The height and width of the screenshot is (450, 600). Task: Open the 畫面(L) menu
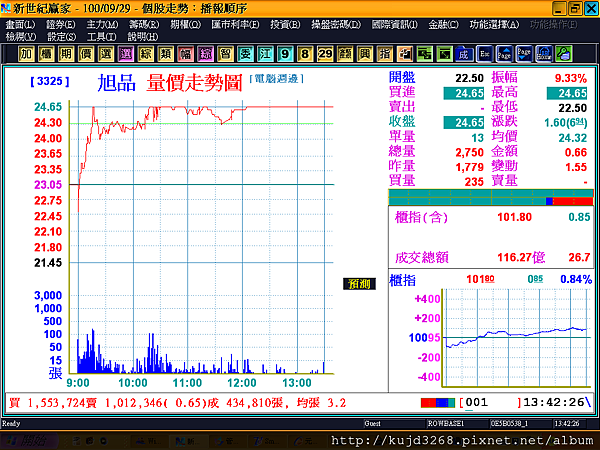pyautogui.click(x=20, y=24)
